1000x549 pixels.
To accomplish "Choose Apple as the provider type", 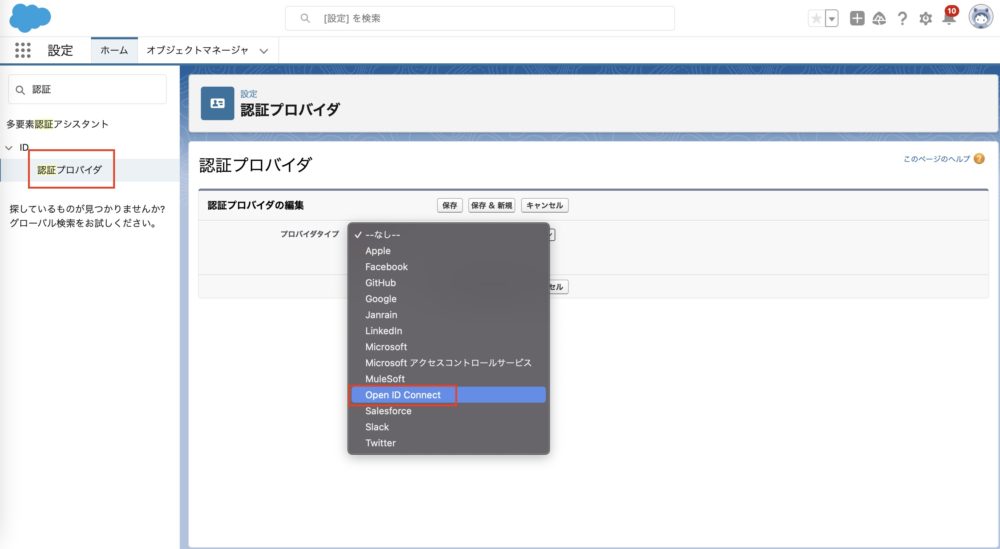I will pos(448,251).
